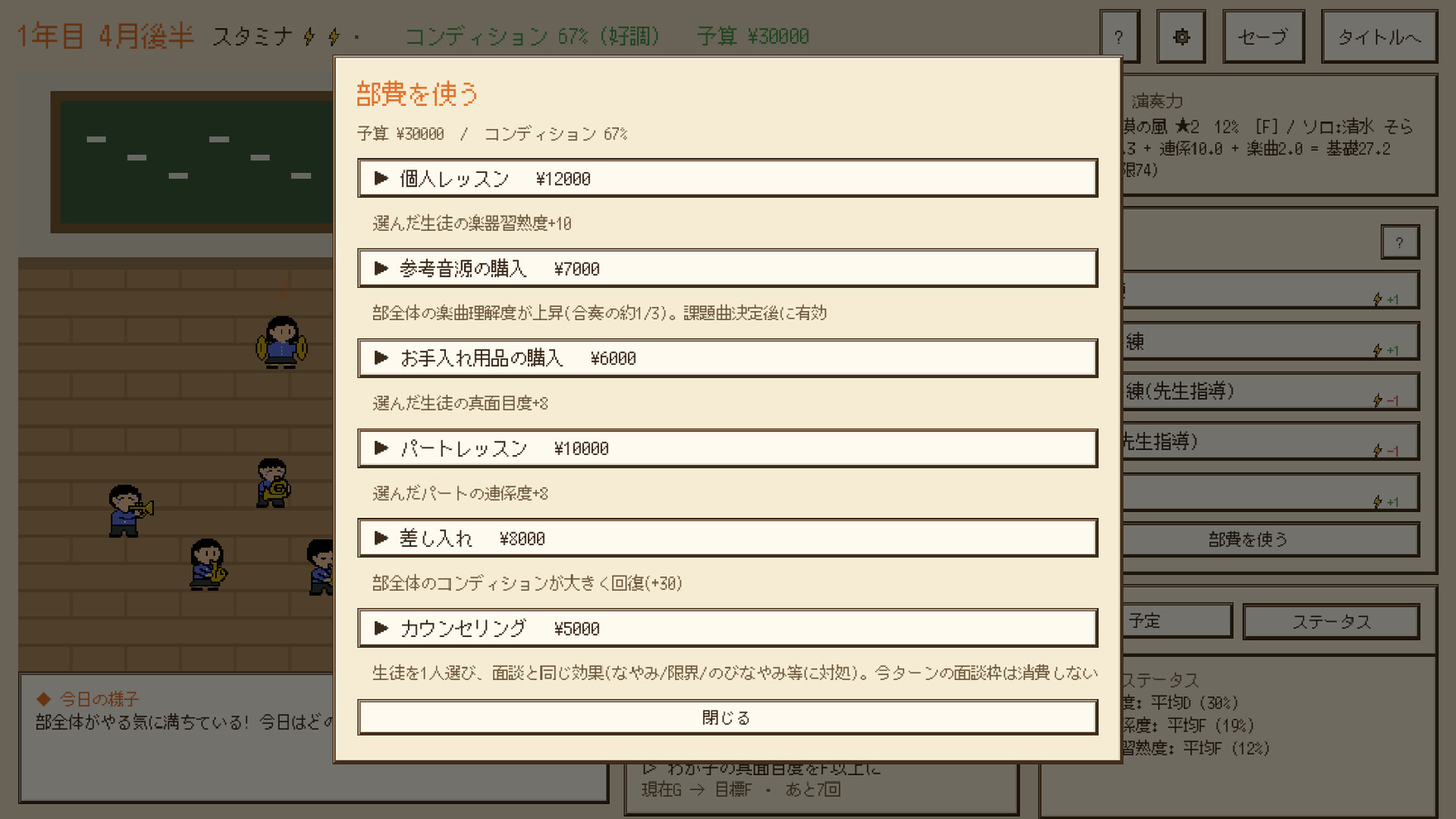1456x819 pixels.
Task: Open settings with the gear icon
Action: pyautogui.click(x=1181, y=36)
